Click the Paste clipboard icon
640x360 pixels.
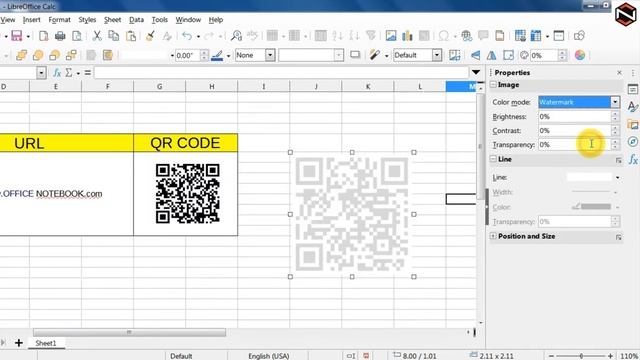[x=131, y=36]
